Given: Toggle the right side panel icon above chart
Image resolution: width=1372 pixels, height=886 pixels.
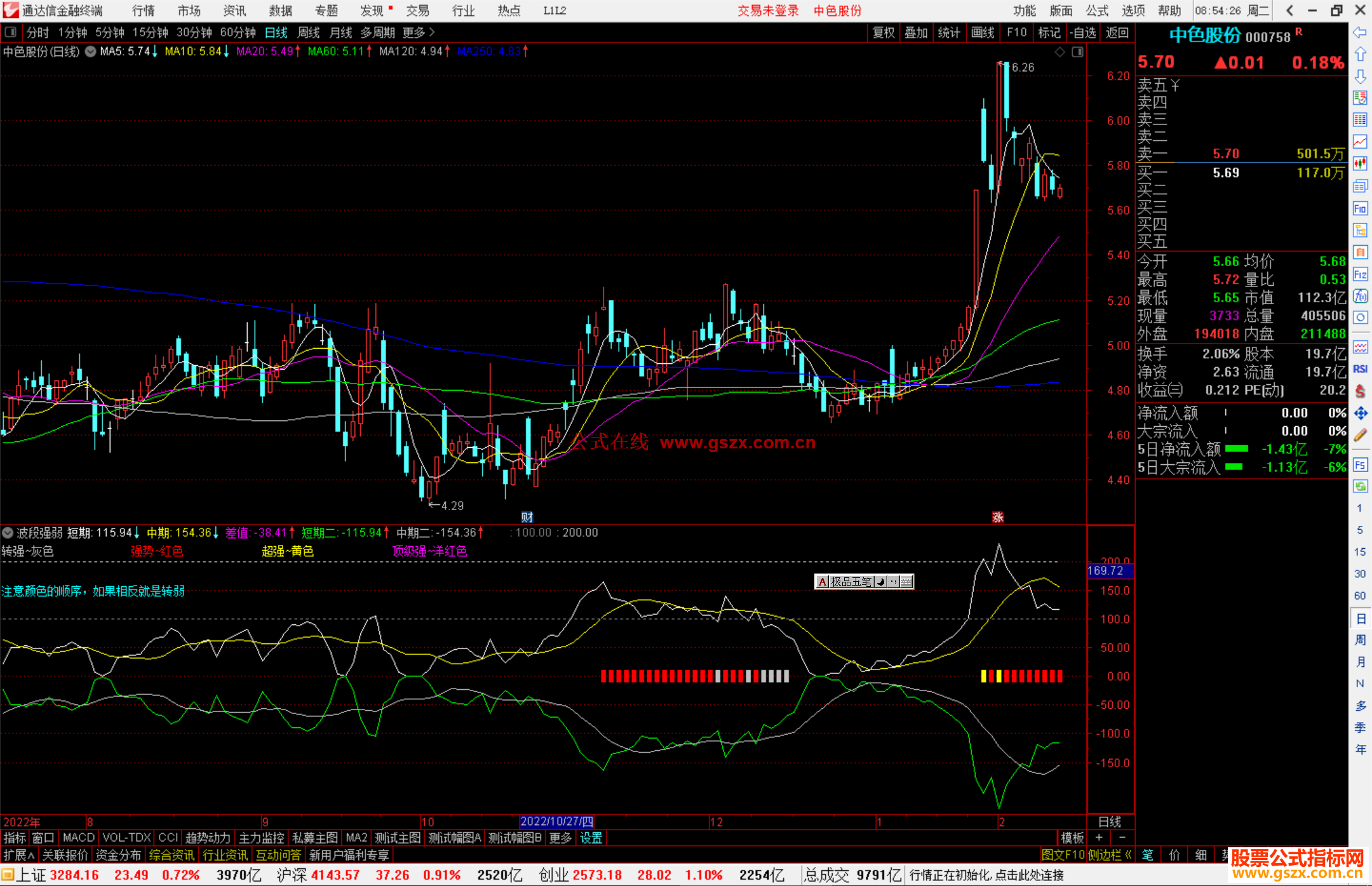Looking at the screenshot, I should point(1077,52).
